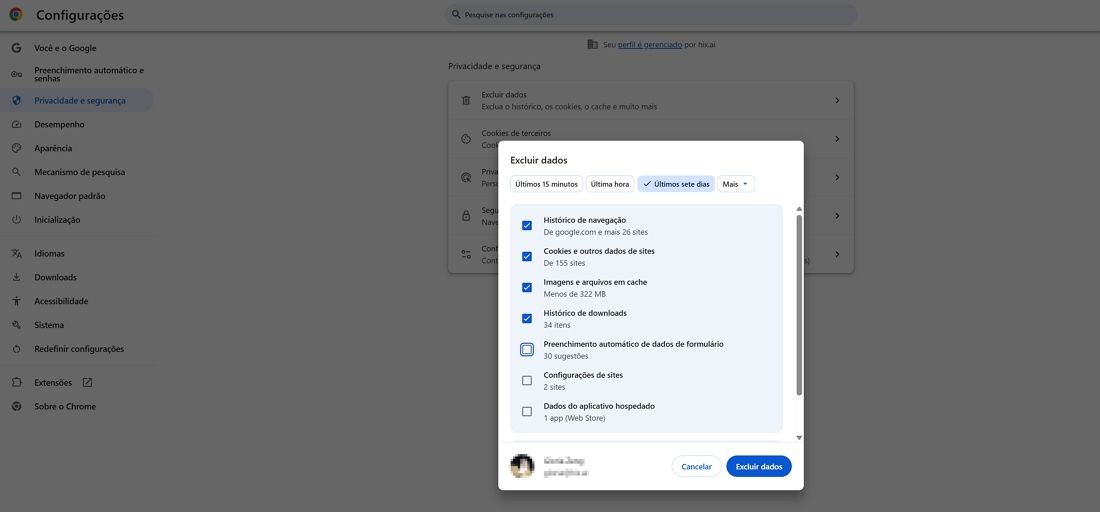The image size is (1100, 512).
Task: Confirm with the Excluir dados button
Action: tap(758, 467)
